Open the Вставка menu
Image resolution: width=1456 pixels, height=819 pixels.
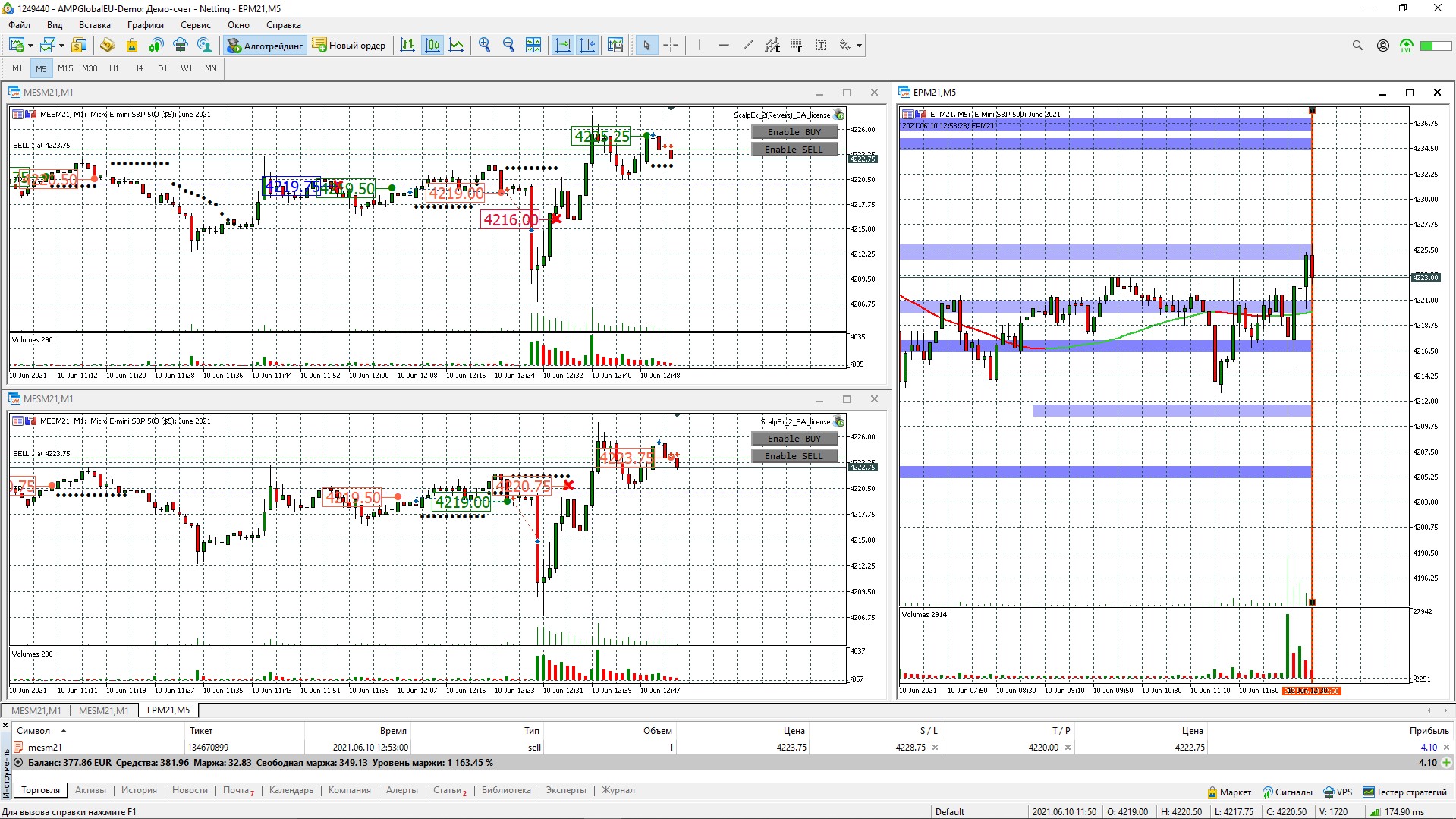coord(95,25)
